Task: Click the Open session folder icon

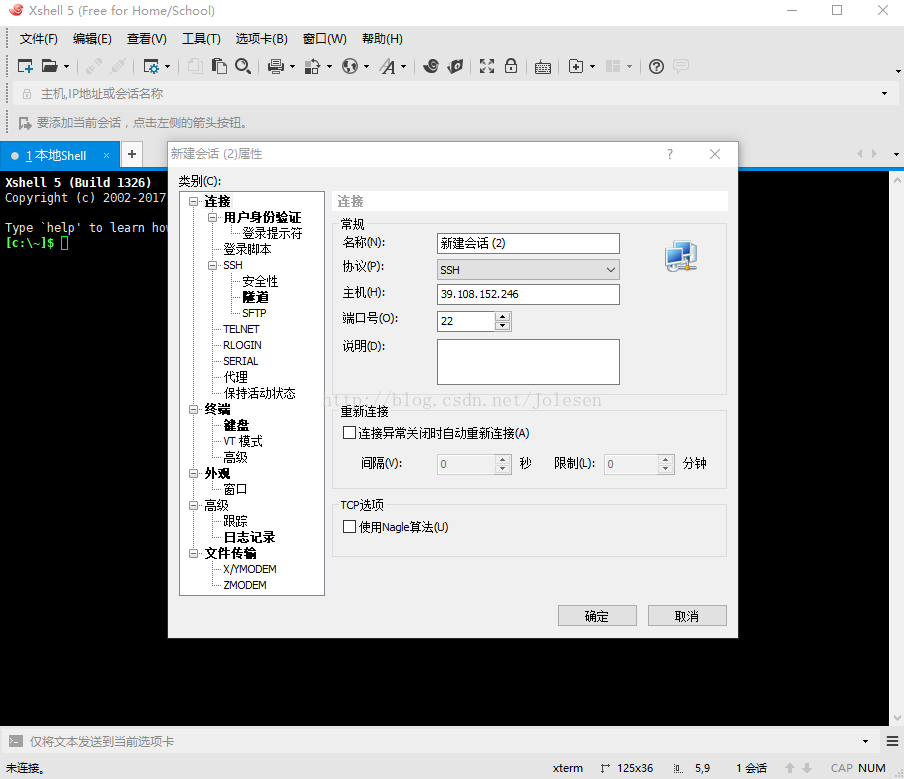Action: click(x=50, y=66)
